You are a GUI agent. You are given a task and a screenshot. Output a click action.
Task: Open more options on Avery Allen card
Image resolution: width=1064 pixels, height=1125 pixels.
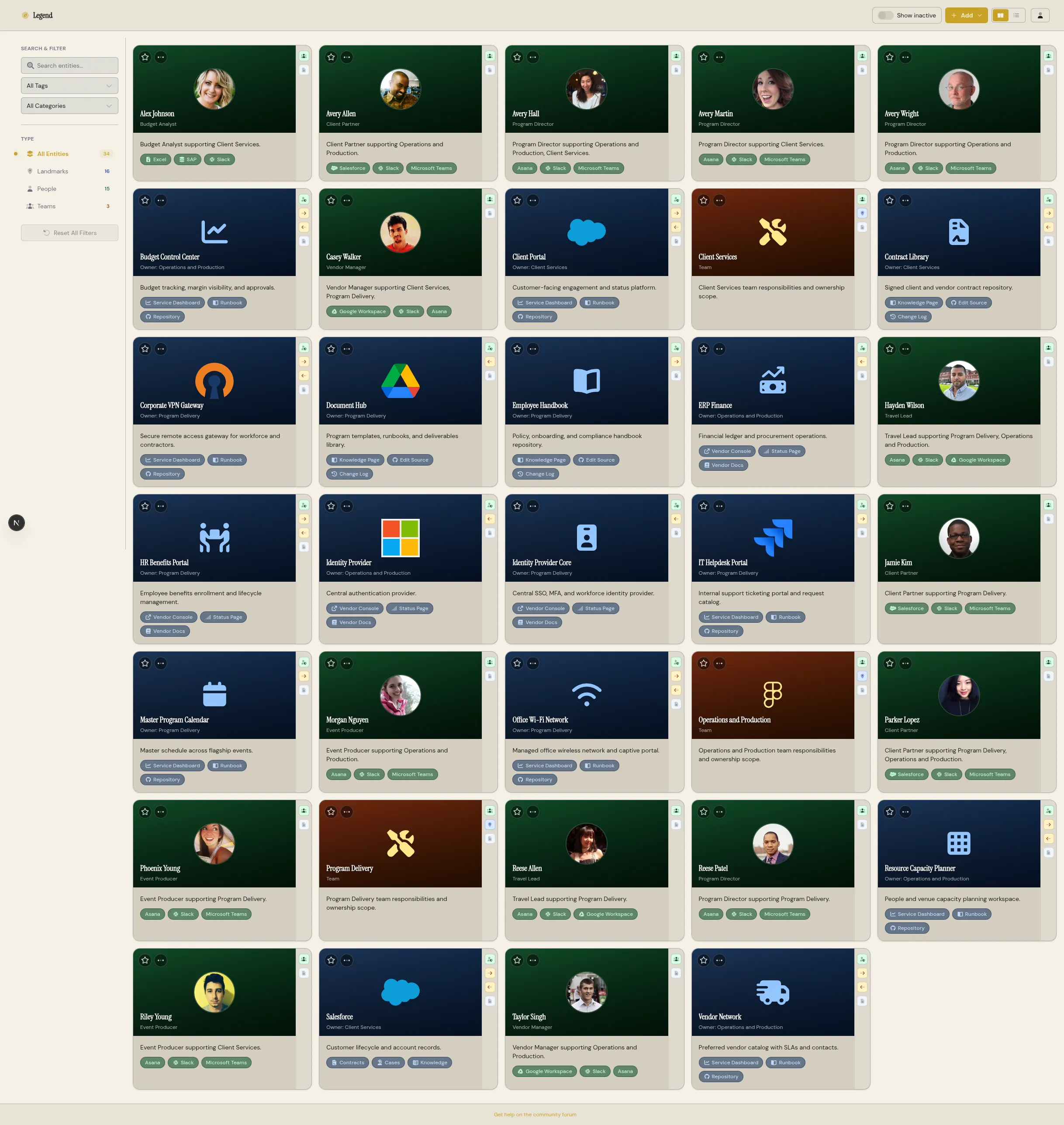[347, 57]
